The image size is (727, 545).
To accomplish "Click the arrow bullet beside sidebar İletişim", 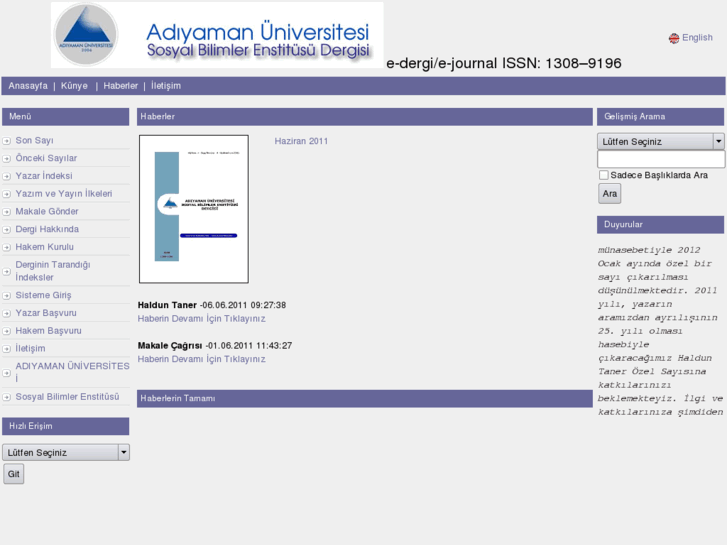I will (x=6, y=349).
